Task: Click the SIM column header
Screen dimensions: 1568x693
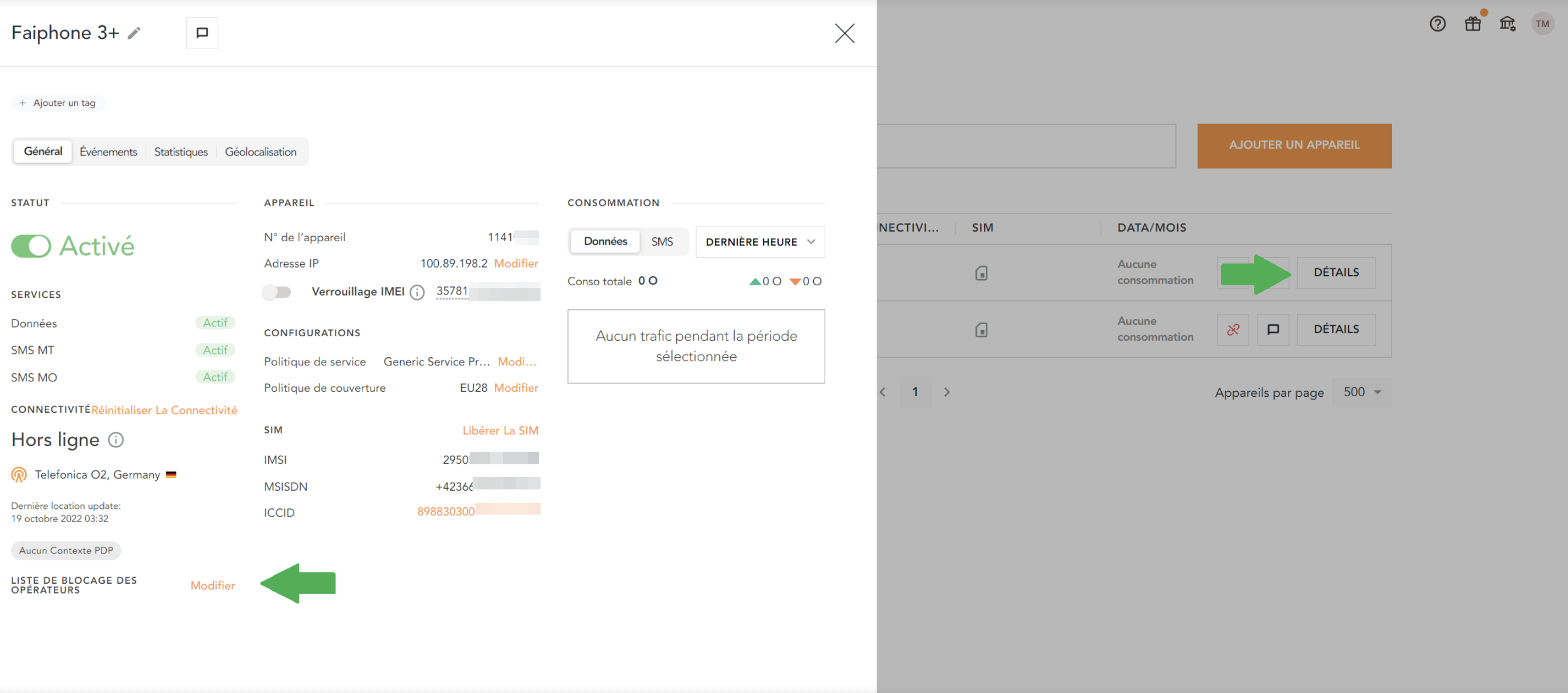Action: point(982,228)
